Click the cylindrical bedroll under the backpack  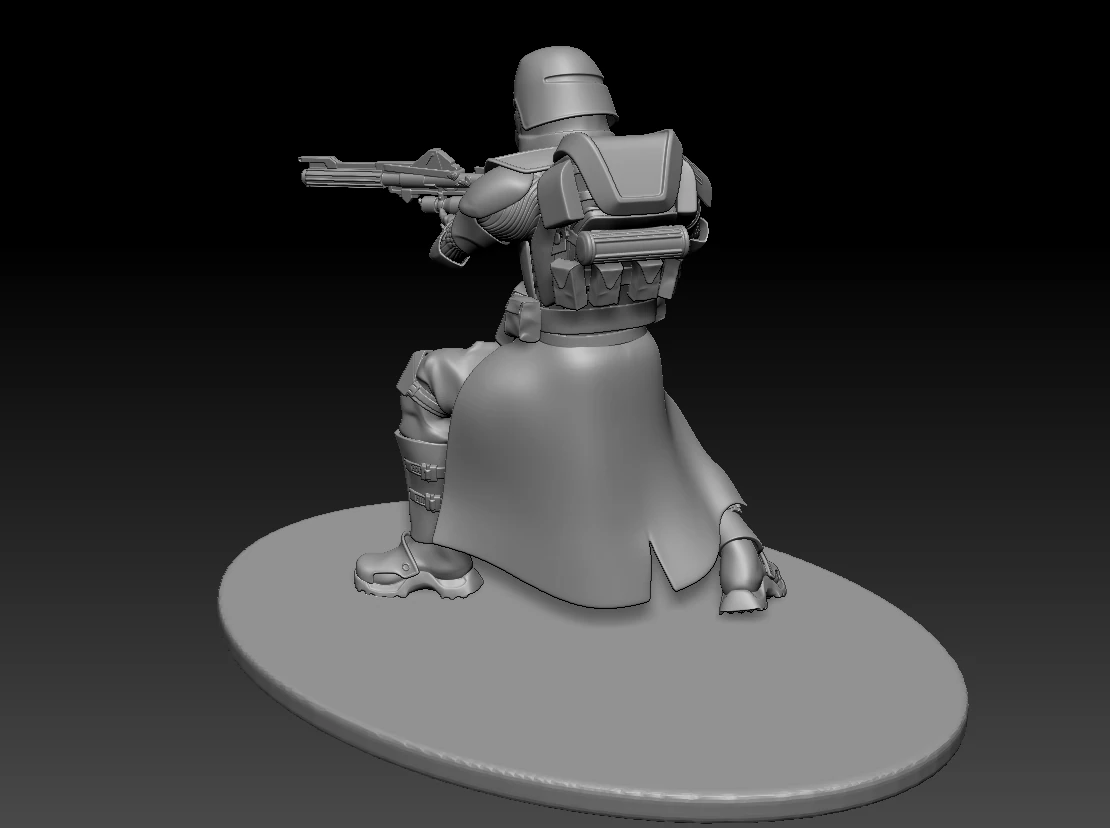click(631, 246)
